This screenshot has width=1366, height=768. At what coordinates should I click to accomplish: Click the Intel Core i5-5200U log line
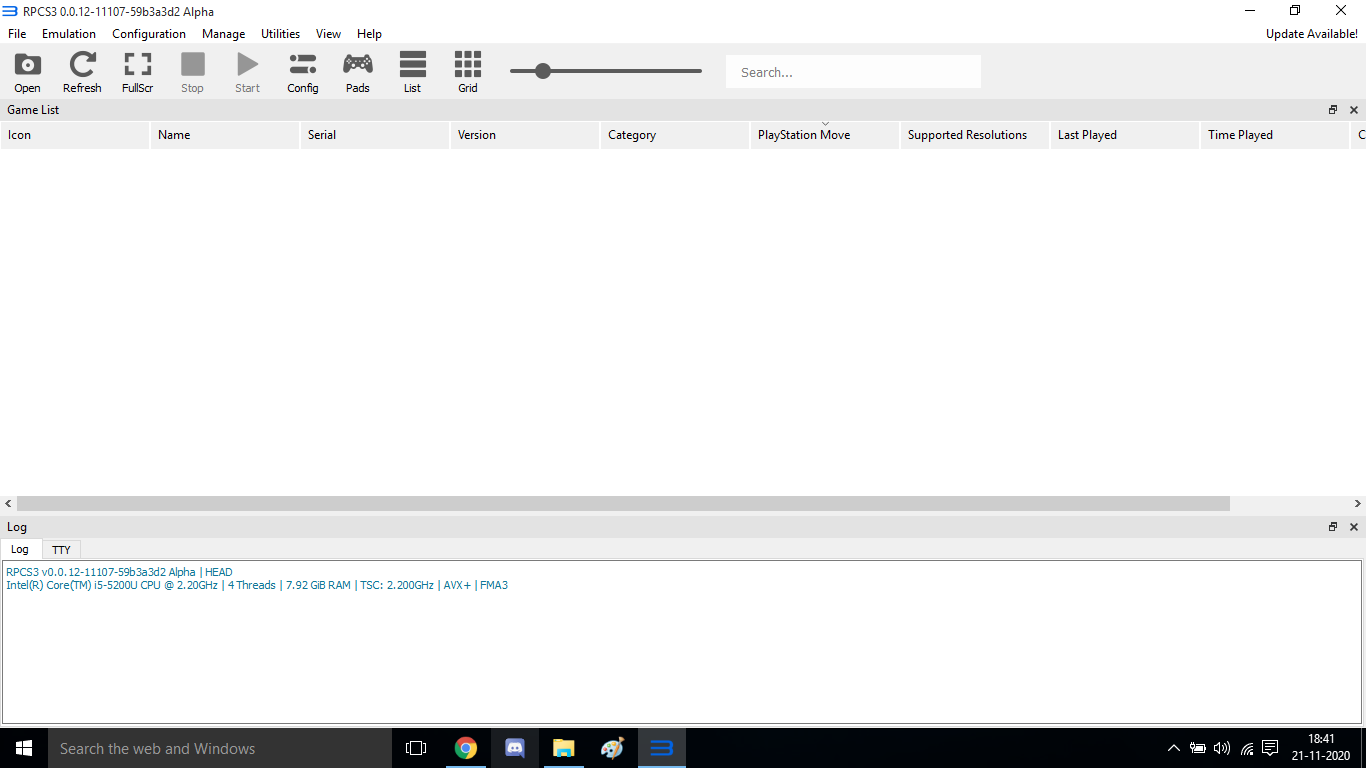257,585
